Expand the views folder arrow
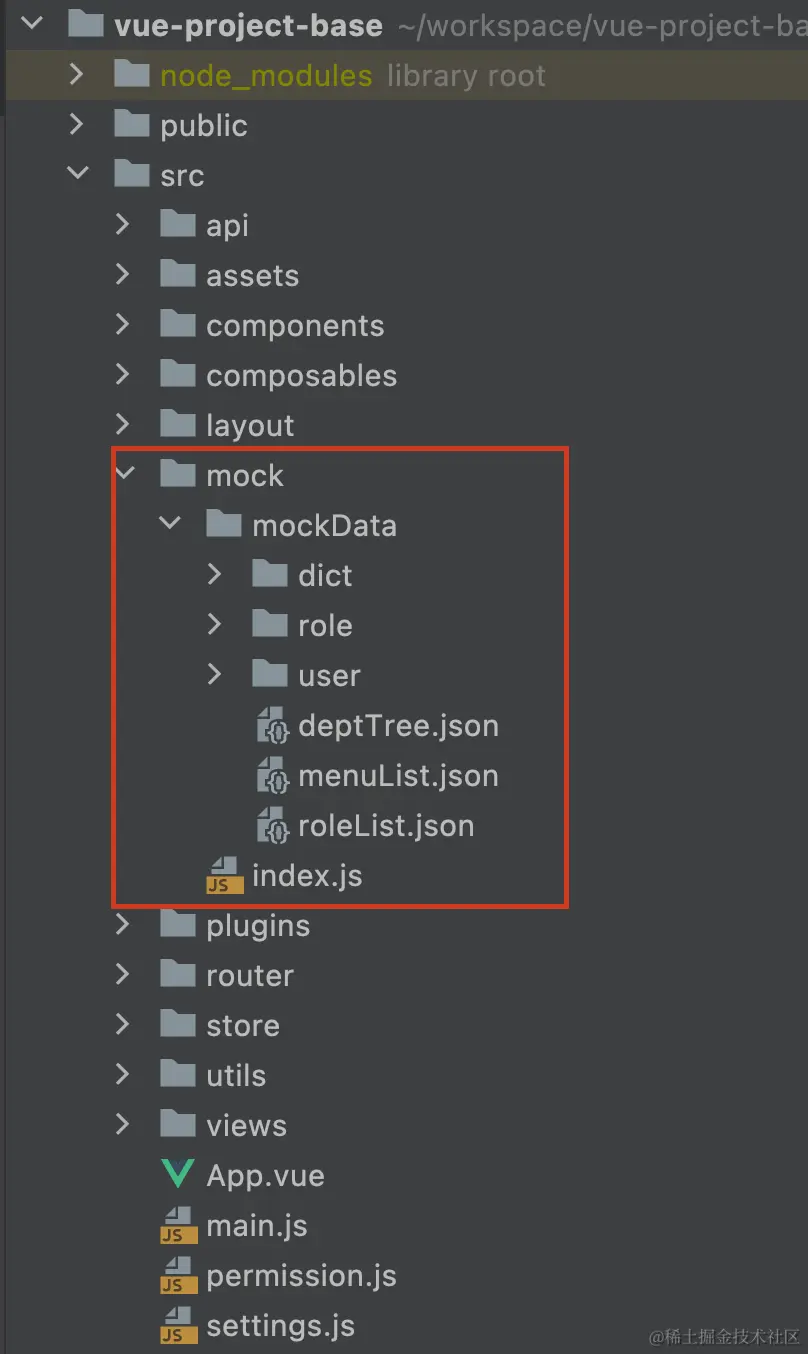 [124, 1125]
